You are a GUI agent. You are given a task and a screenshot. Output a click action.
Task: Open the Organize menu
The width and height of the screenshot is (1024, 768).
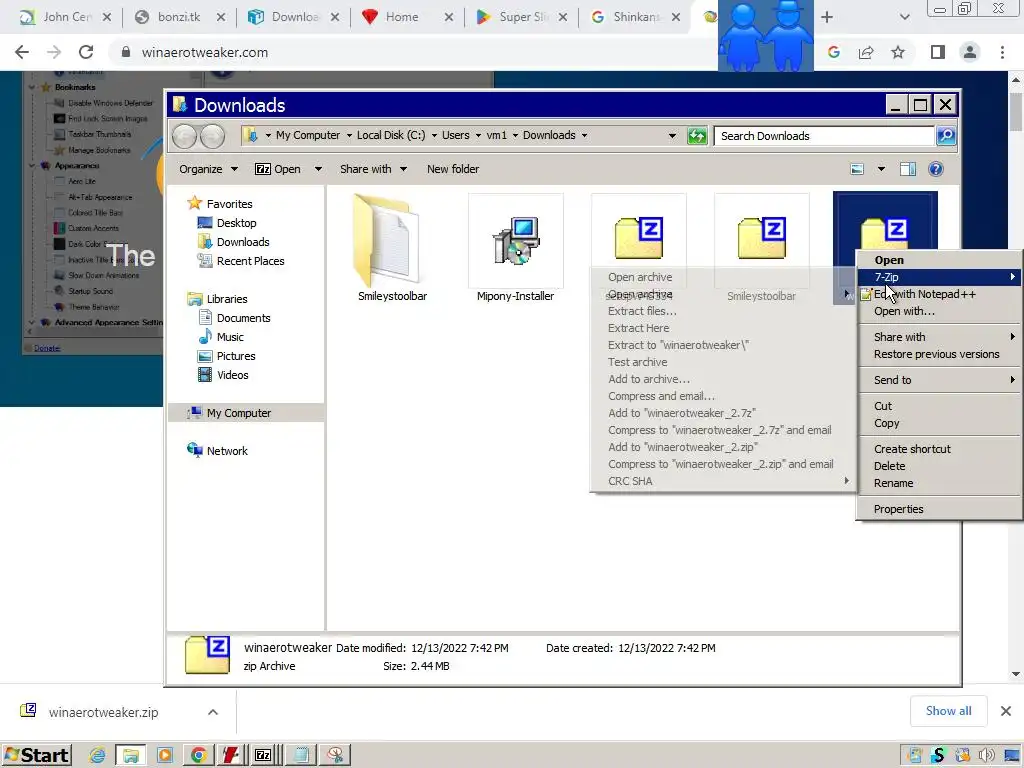208,169
